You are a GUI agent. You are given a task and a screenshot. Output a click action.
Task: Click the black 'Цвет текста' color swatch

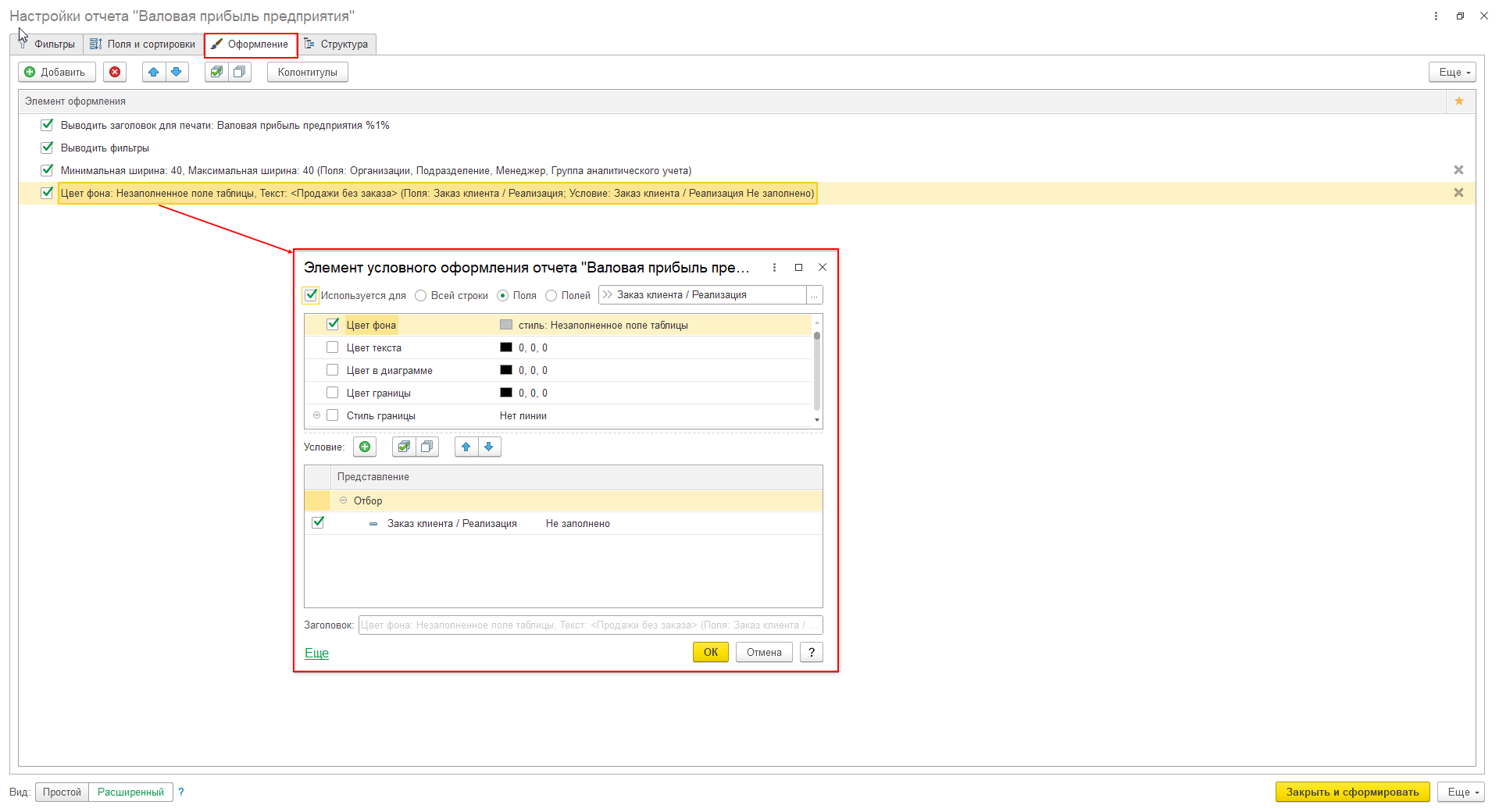pos(506,347)
